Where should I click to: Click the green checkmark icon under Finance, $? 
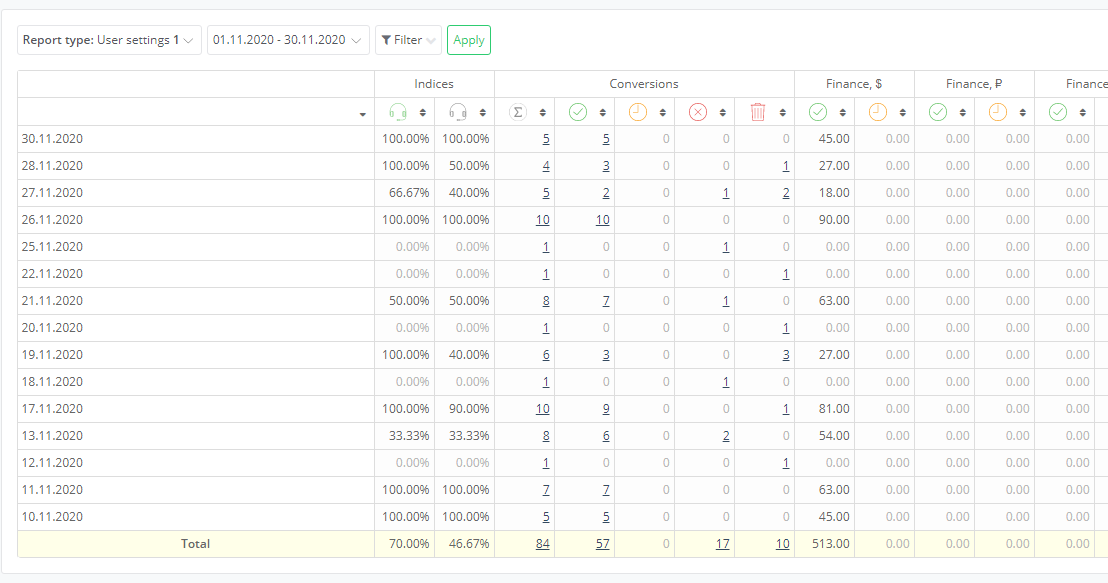[x=817, y=113]
